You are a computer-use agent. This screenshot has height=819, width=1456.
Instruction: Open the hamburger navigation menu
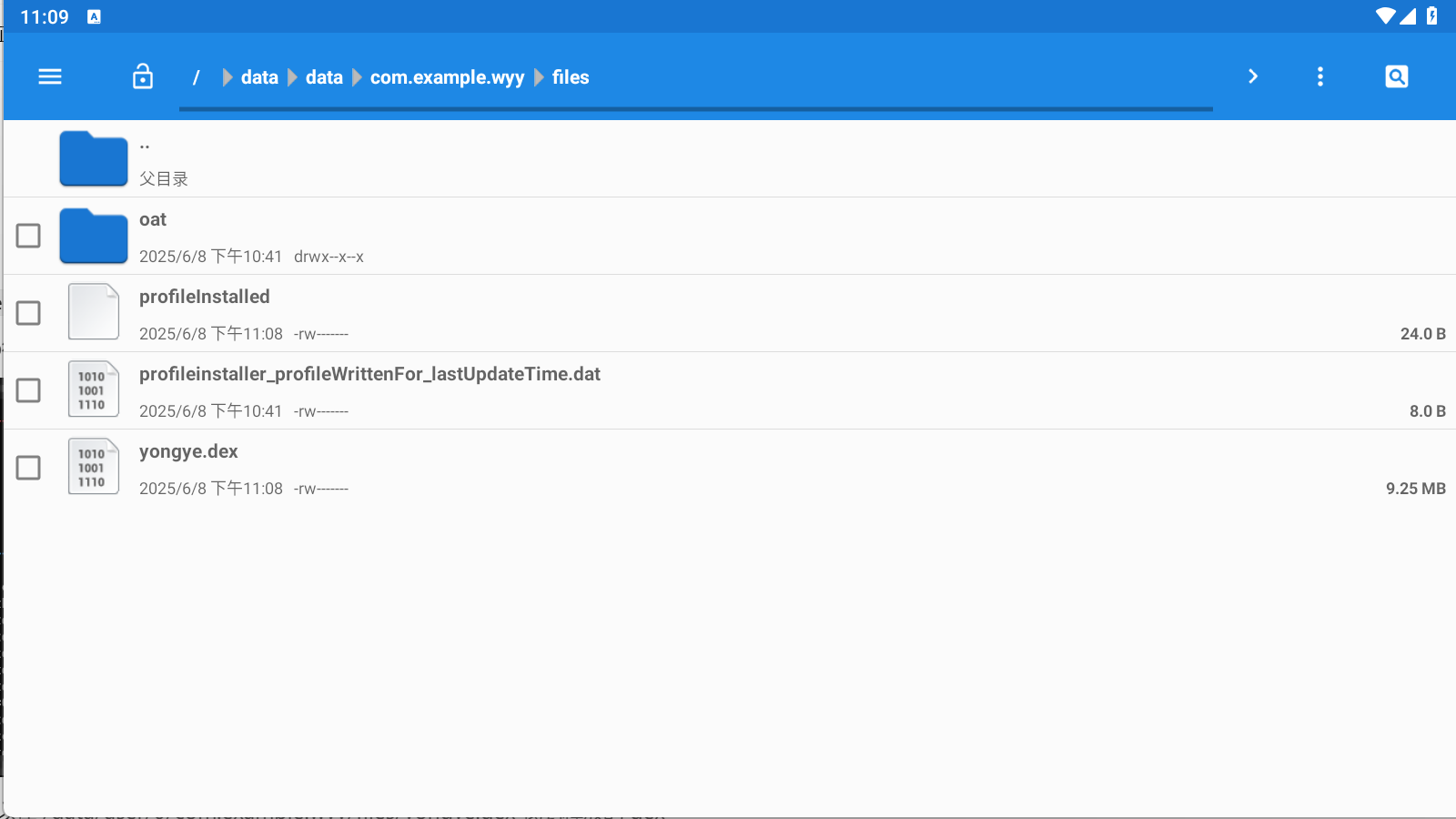click(x=50, y=77)
